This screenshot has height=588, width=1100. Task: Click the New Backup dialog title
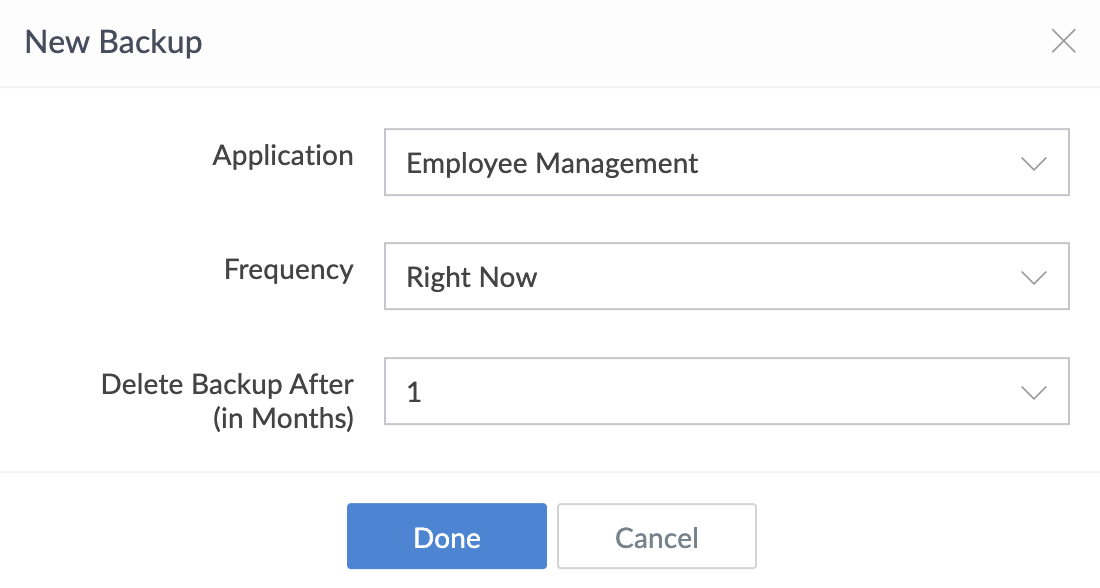pos(114,42)
